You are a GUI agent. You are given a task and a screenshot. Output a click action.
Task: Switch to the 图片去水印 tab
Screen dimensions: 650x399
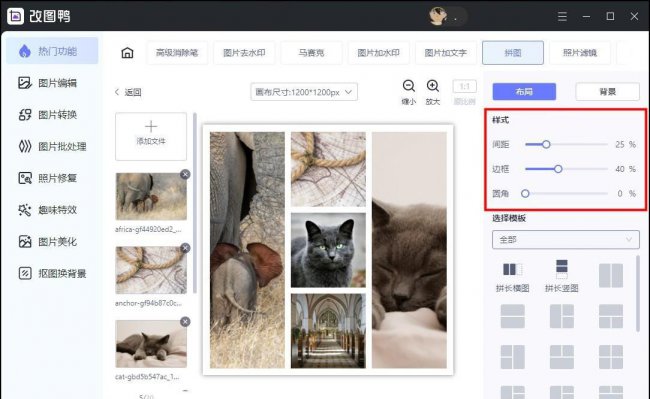[244, 53]
